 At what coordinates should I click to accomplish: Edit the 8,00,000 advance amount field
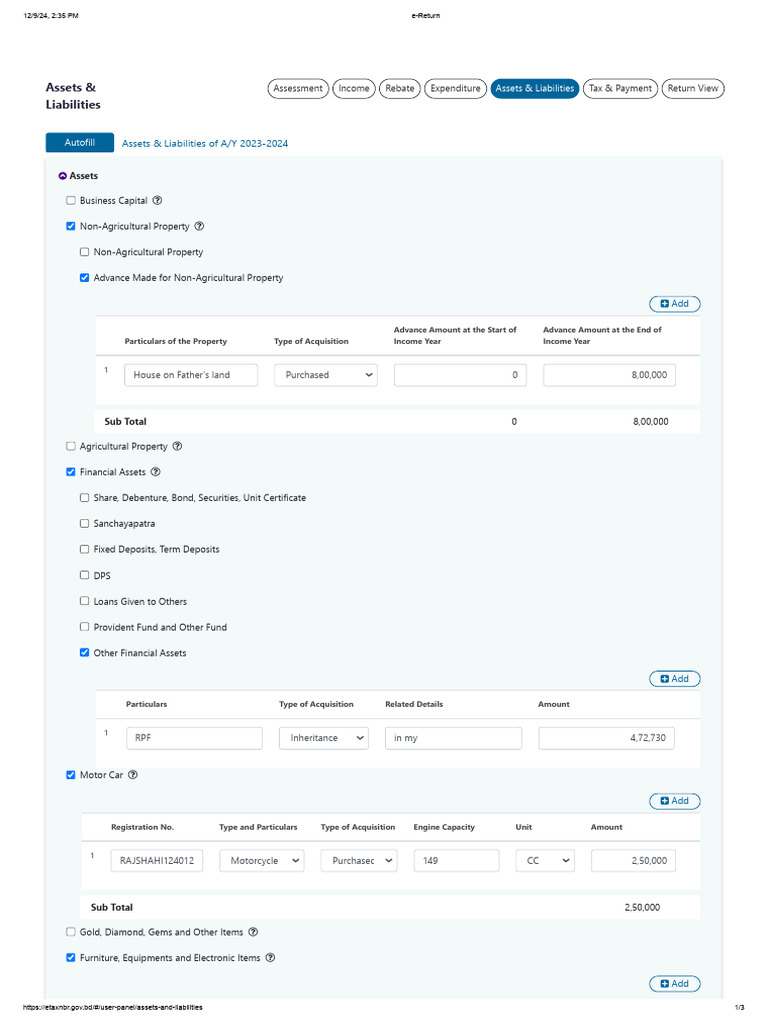pos(609,375)
